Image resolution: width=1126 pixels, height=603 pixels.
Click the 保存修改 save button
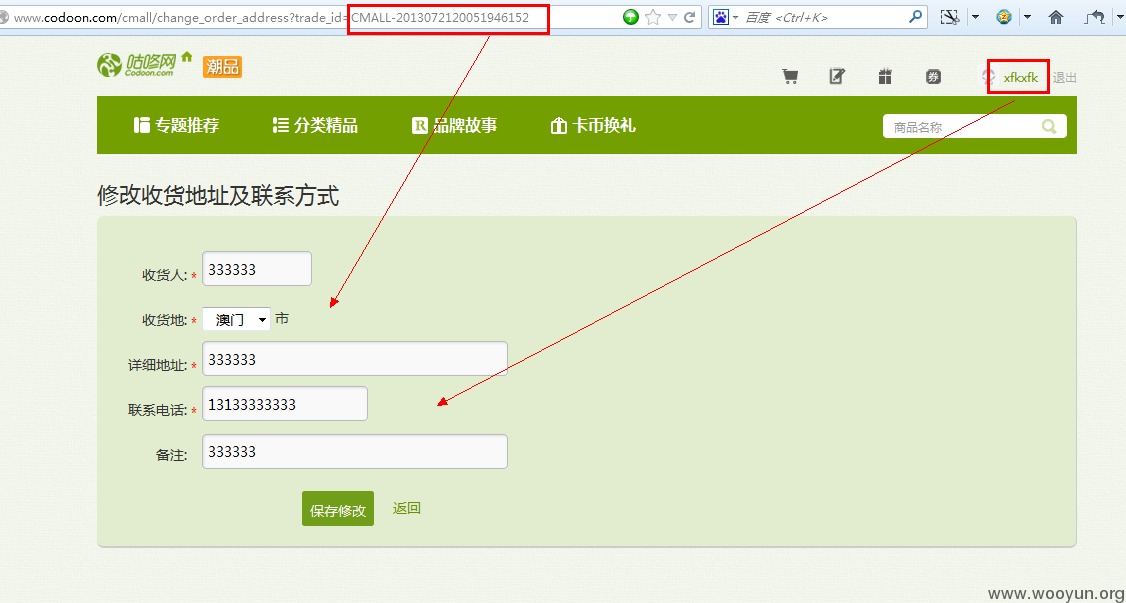pos(338,509)
